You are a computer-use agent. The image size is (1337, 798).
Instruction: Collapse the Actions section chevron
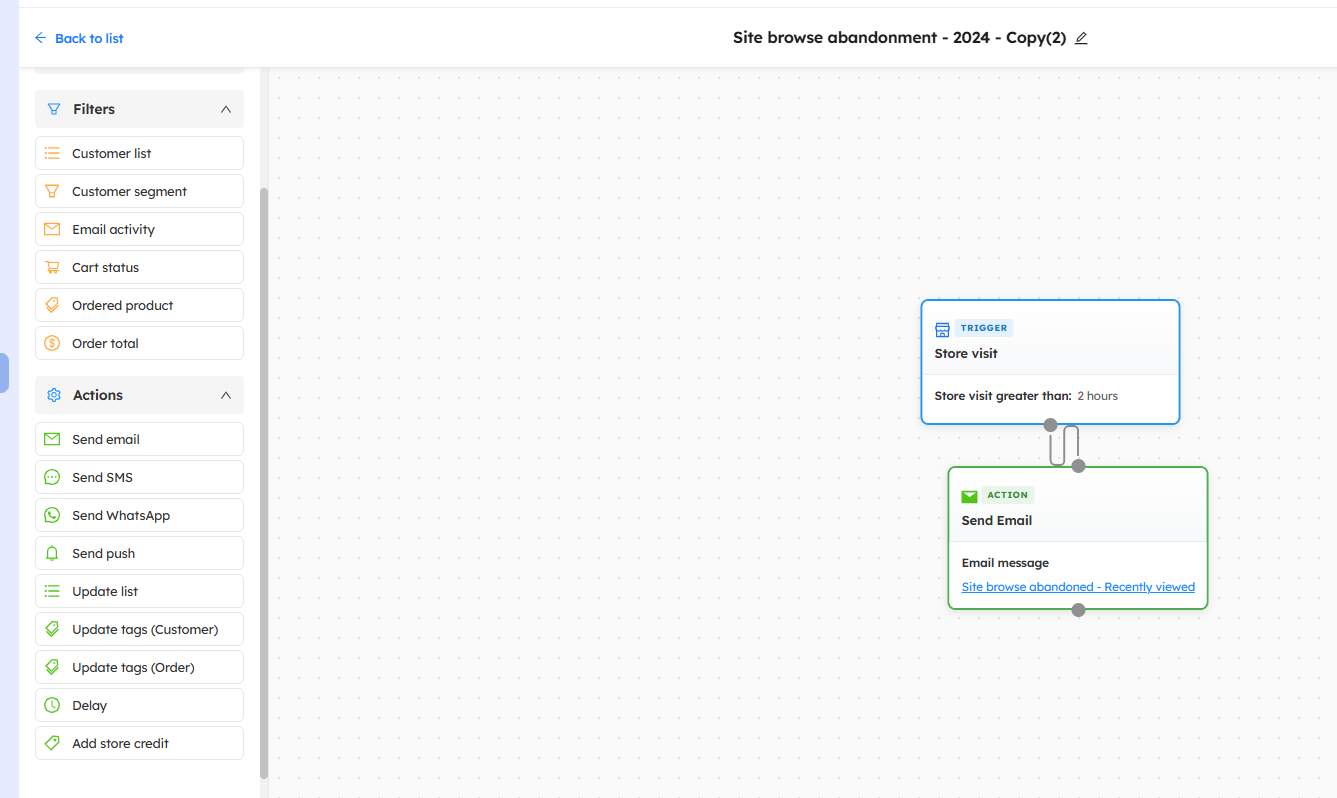pos(225,395)
